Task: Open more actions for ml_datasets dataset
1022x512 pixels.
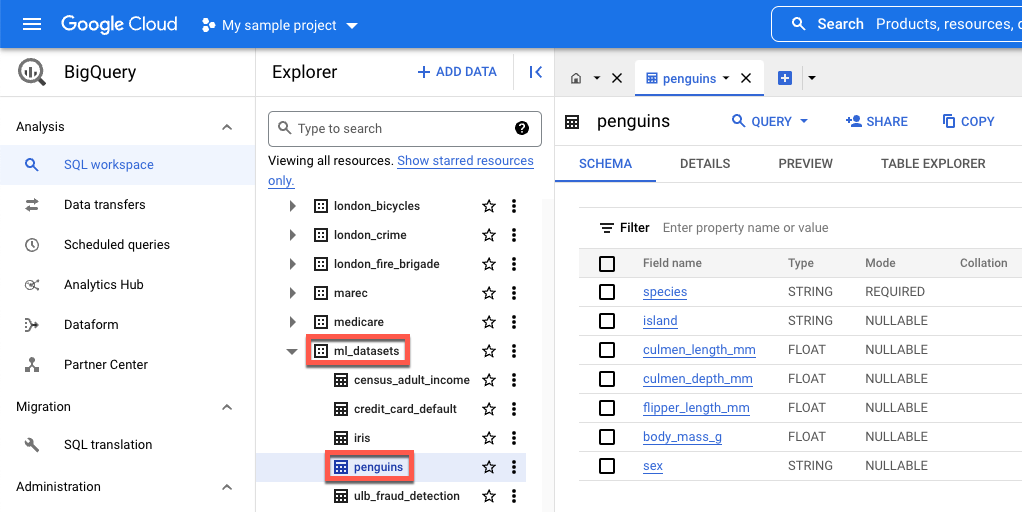Action: click(514, 351)
